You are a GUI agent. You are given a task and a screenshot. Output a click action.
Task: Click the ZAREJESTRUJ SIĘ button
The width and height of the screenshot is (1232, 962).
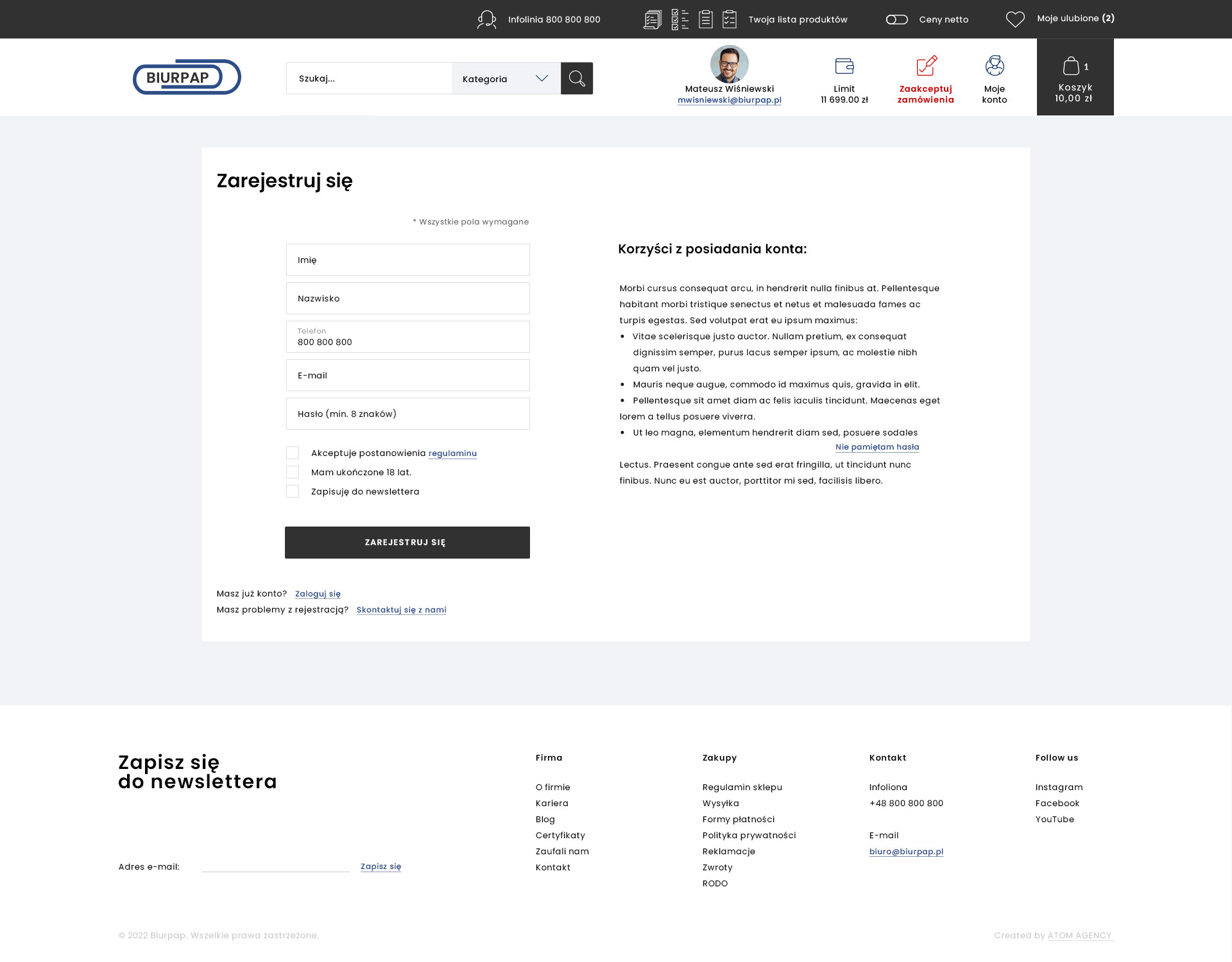[407, 543]
